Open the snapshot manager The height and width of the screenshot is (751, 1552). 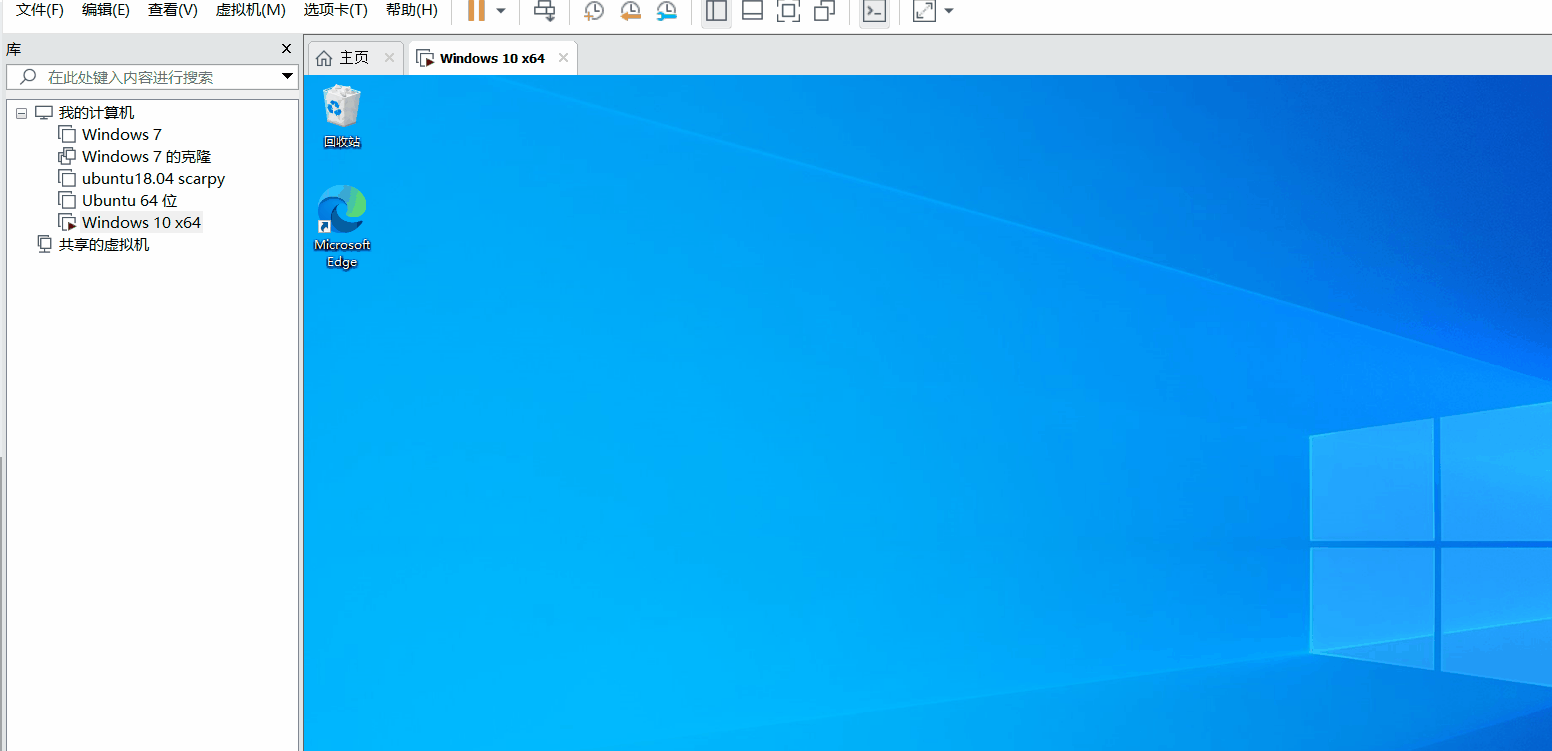point(666,11)
